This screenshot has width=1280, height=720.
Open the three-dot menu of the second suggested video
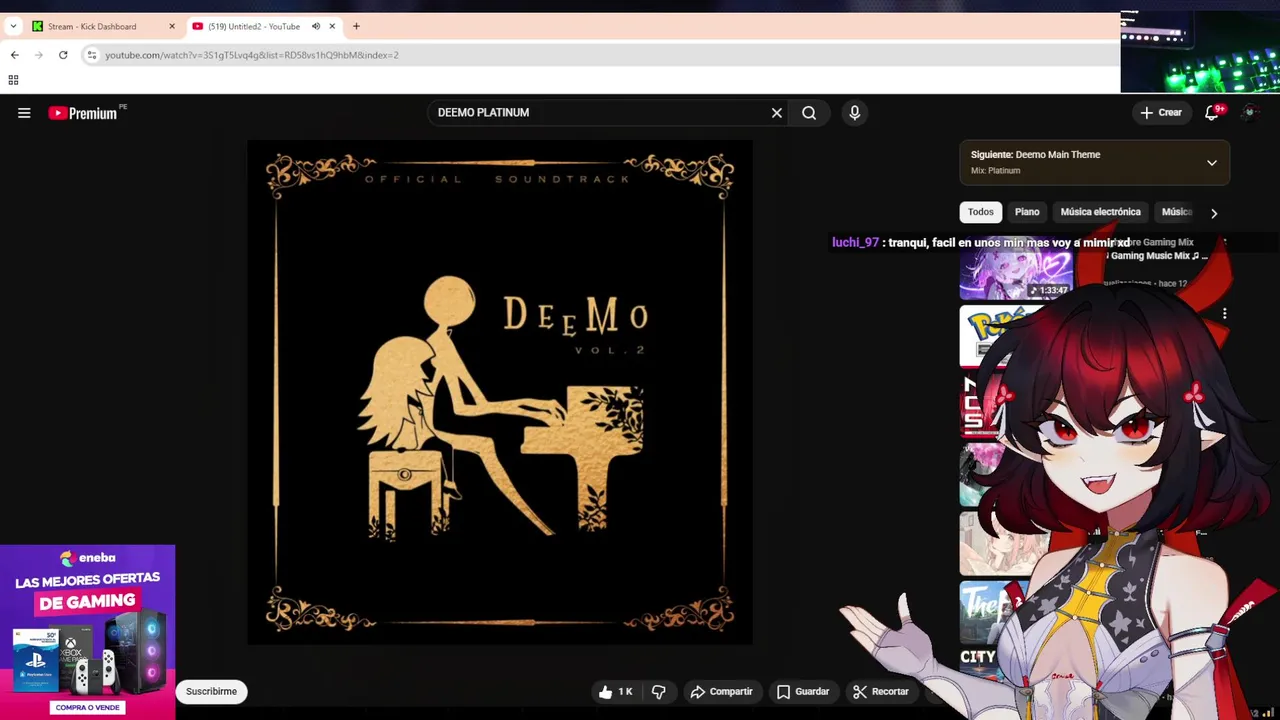tap(1224, 314)
